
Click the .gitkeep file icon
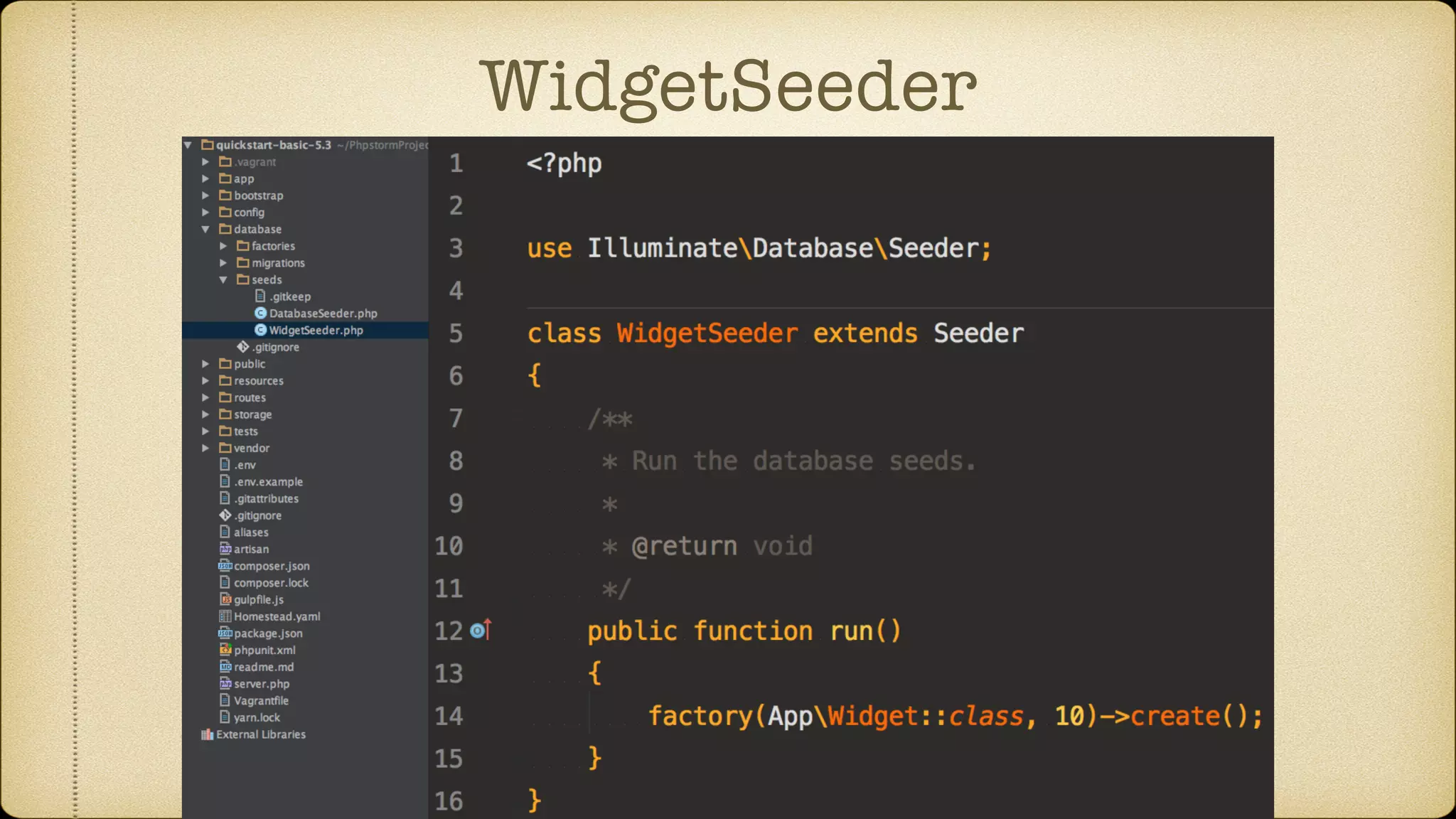coord(260,296)
